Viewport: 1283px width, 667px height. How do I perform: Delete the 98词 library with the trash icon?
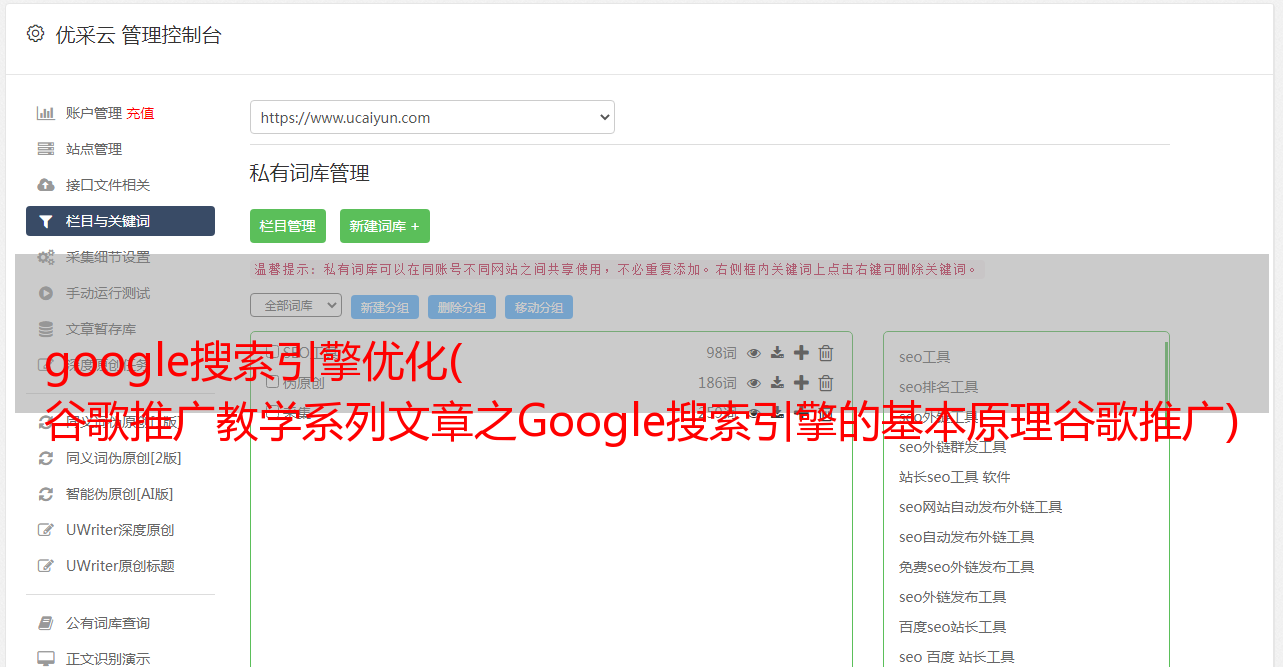click(826, 353)
